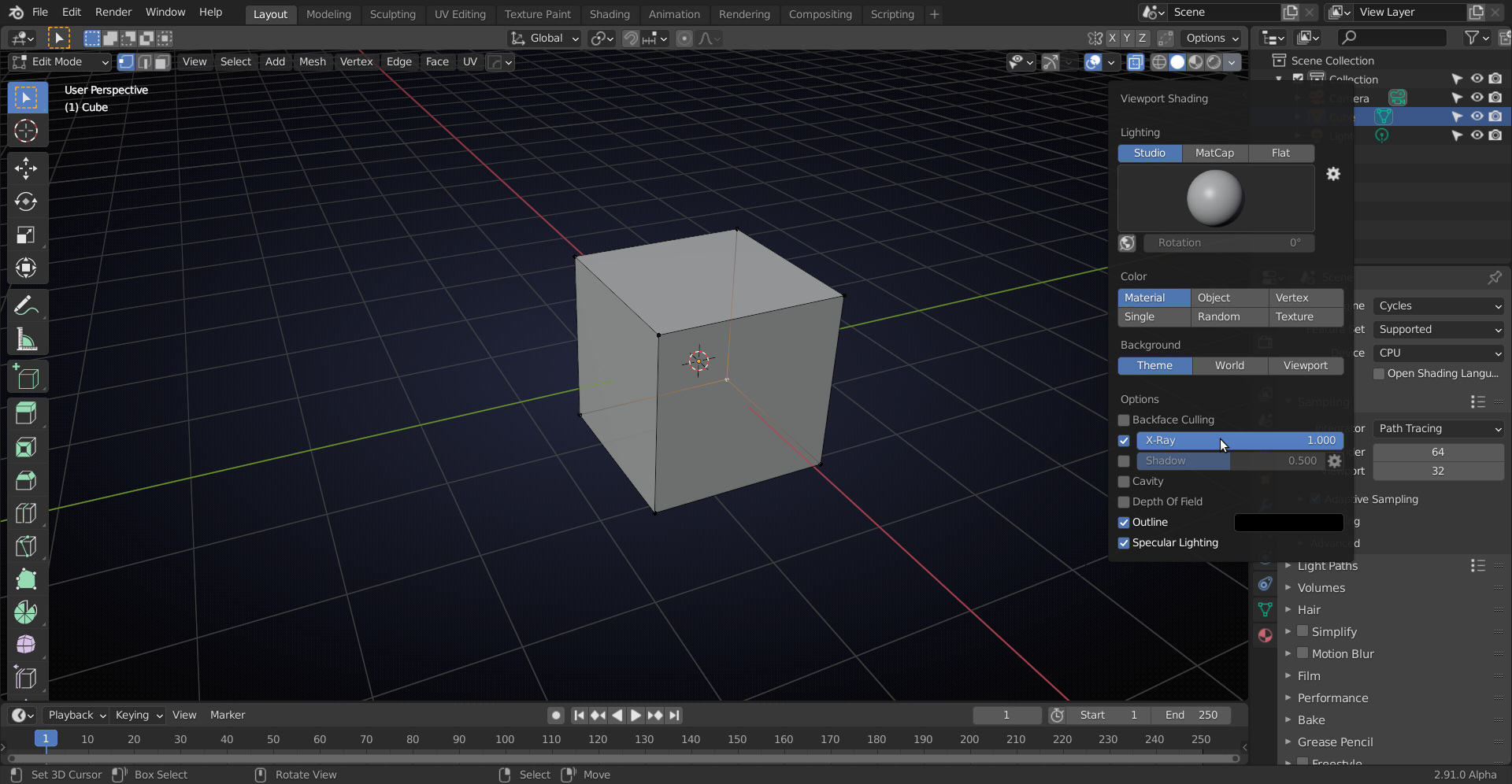Open the File menu
Screen dimensions: 1512x784
click(x=40, y=13)
